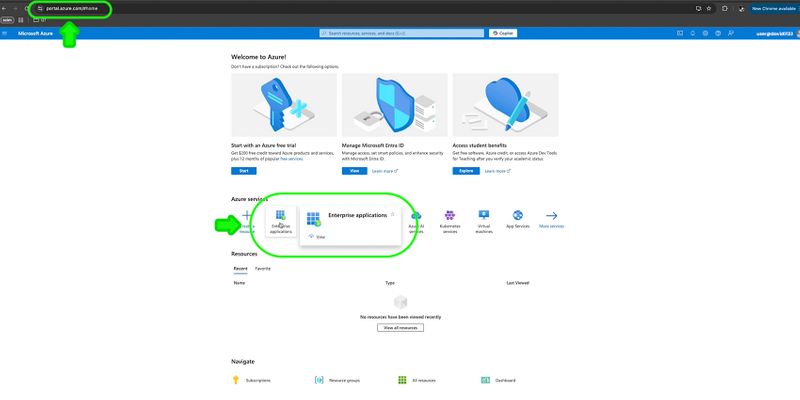800x400 pixels.
Task: Open Kubernetes services icon
Action: pyautogui.click(x=449, y=215)
